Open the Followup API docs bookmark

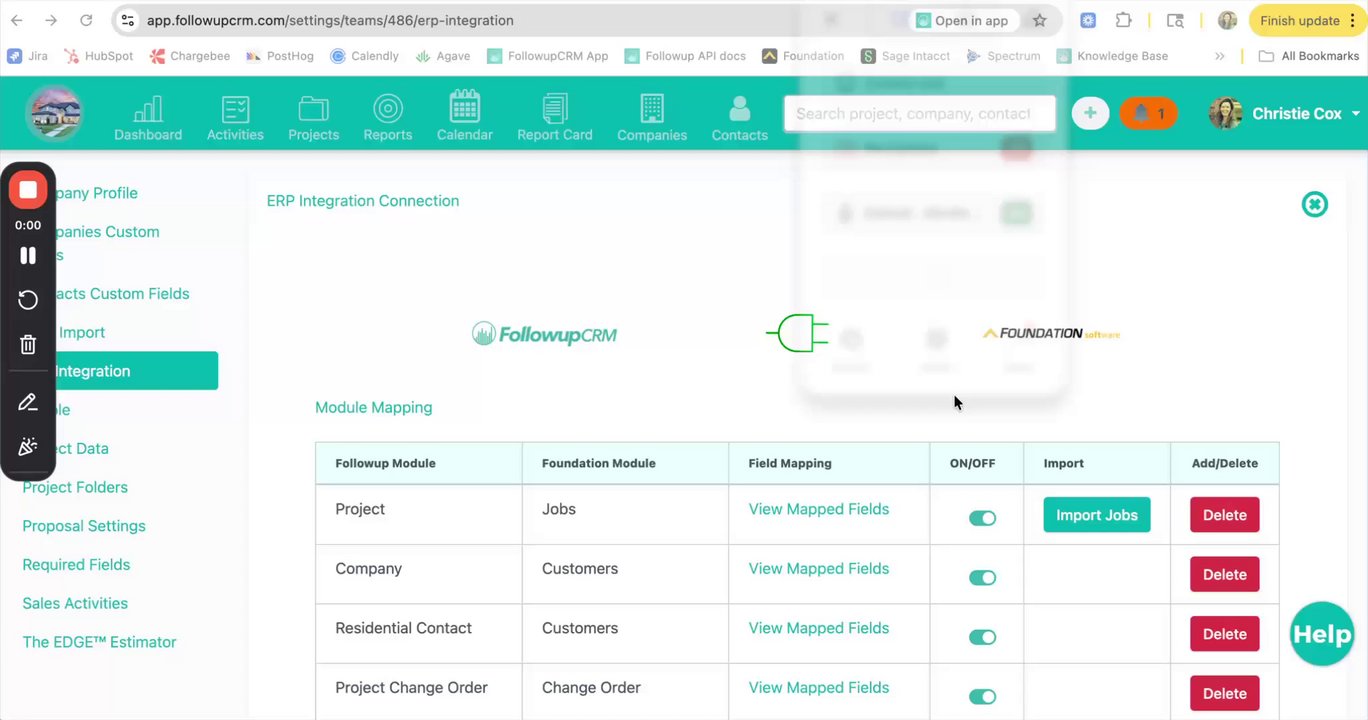coord(685,56)
